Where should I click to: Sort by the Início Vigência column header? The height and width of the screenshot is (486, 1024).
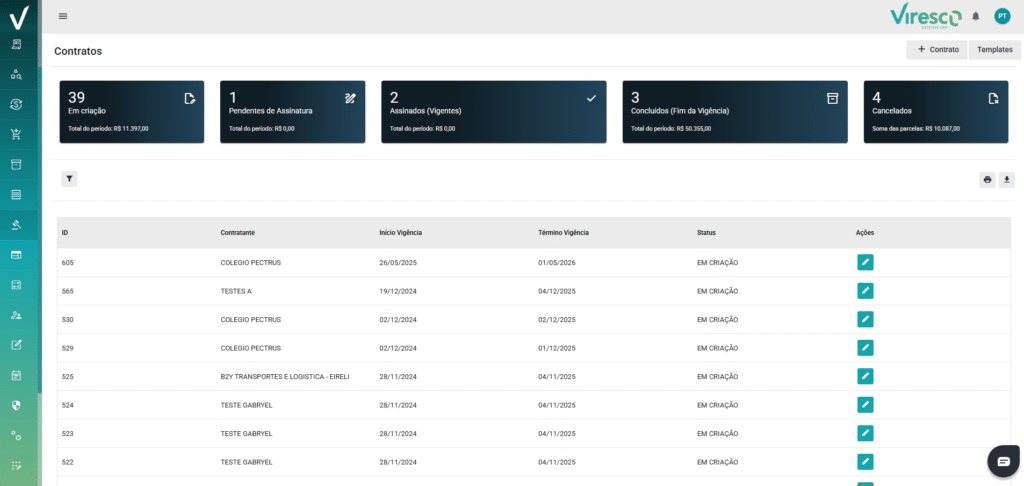pyautogui.click(x=400, y=232)
